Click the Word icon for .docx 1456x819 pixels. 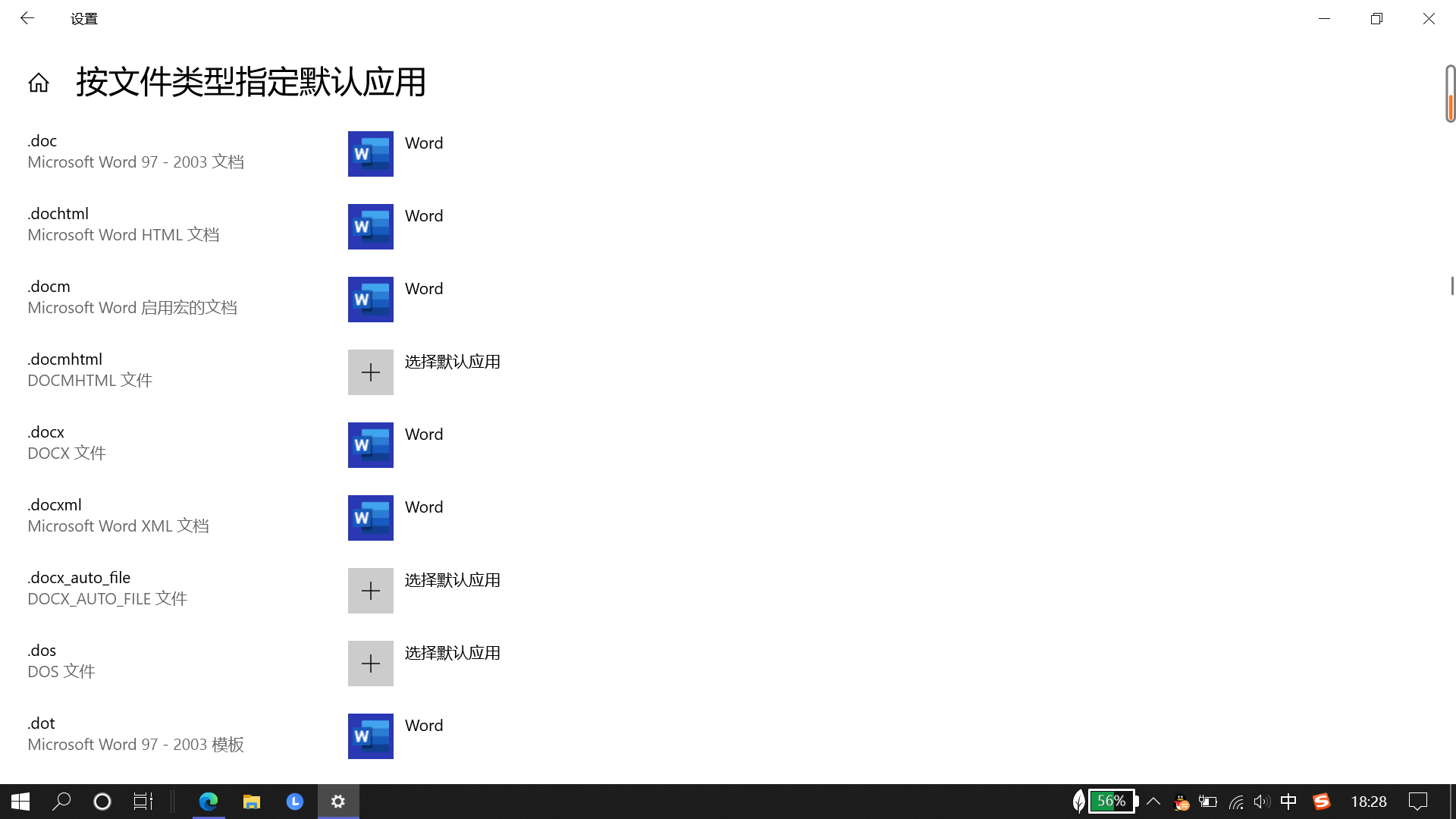click(370, 445)
